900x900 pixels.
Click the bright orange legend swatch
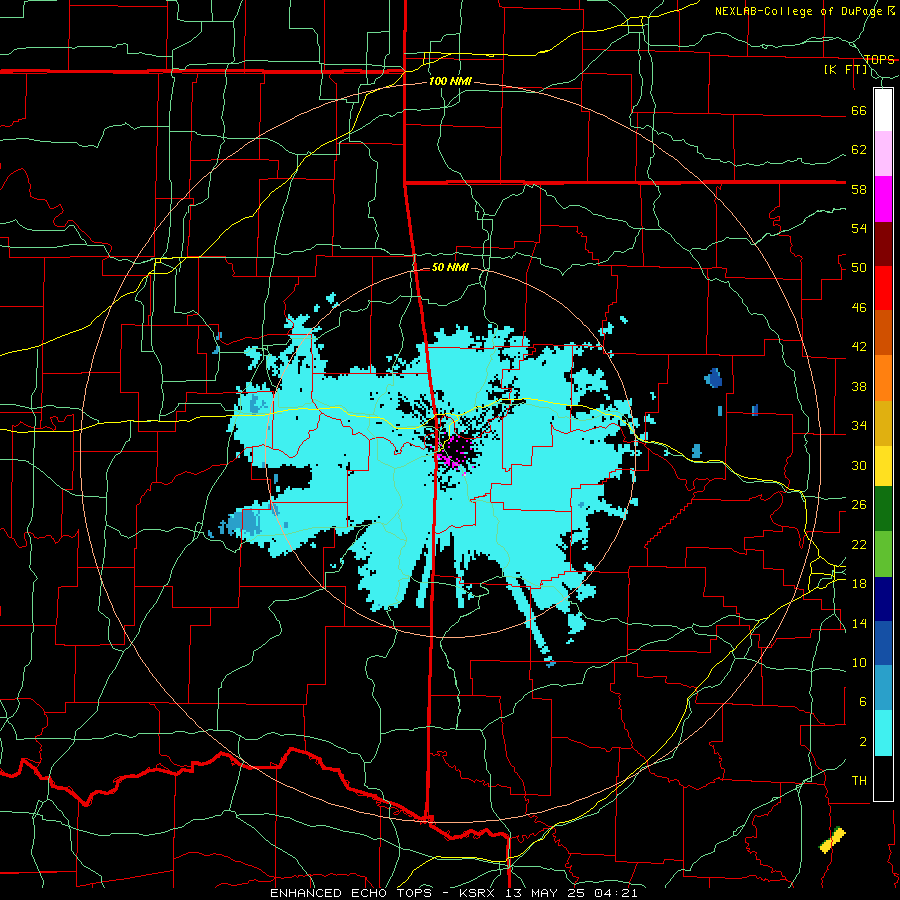pyautogui.click(x=883, y=377)
